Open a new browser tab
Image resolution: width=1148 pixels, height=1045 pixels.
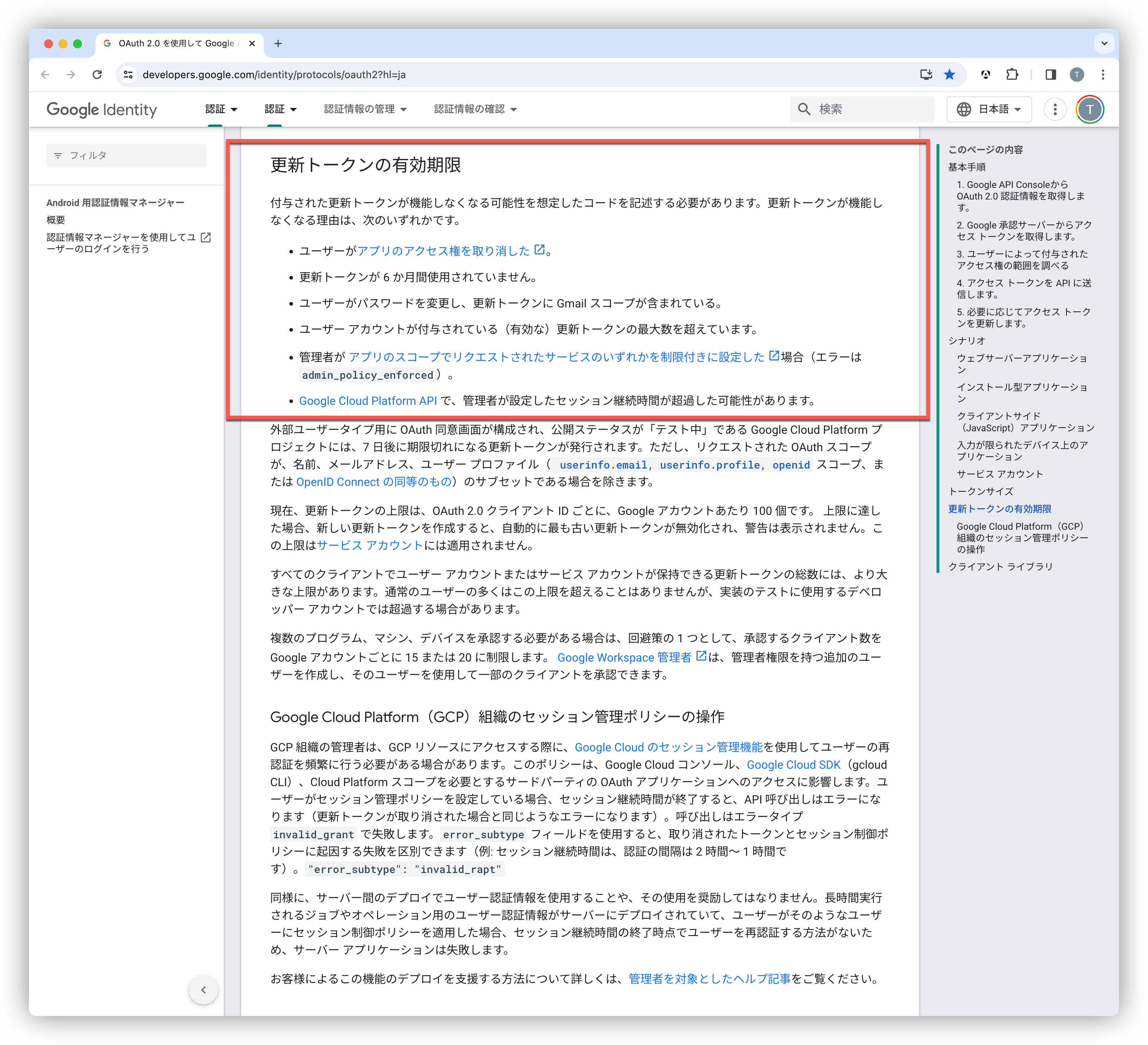coord(278,43)
